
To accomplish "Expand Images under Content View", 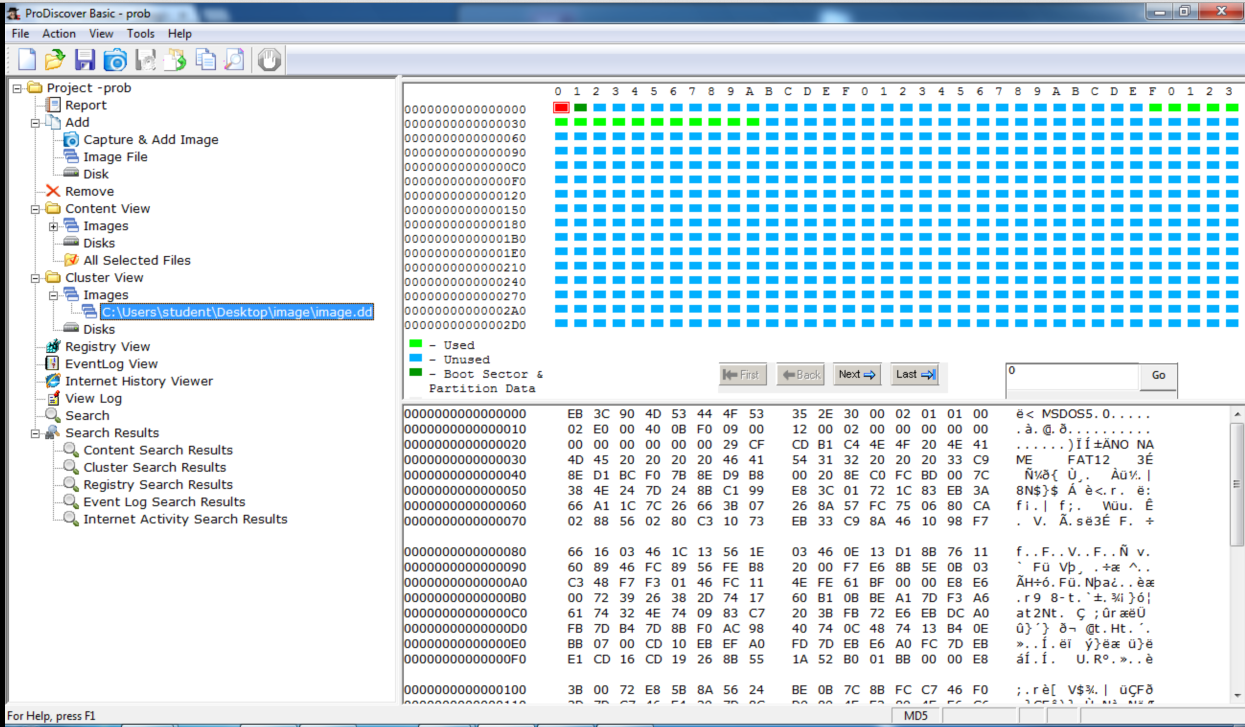I will 53,226.
